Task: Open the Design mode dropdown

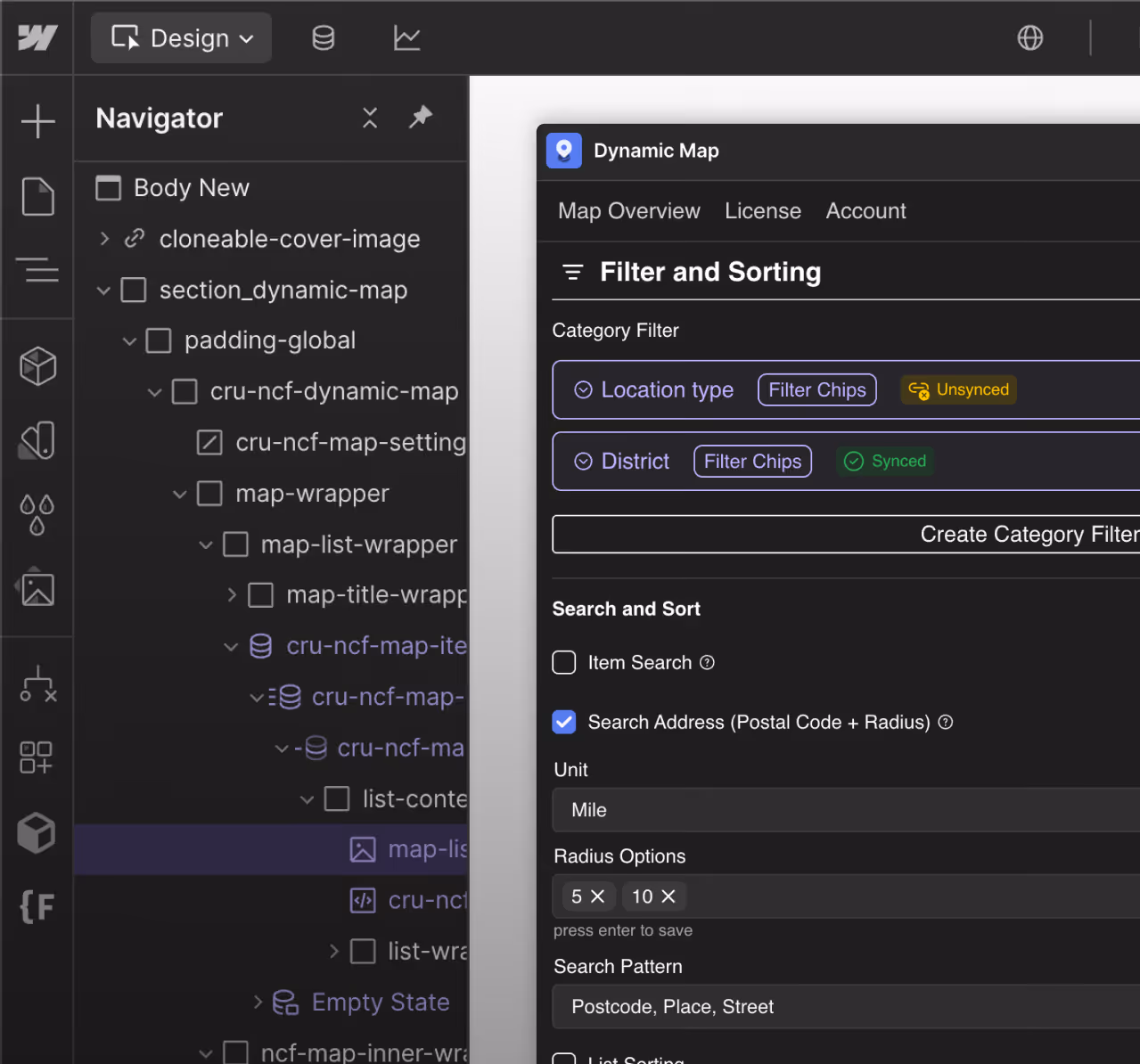Action: 182,37
